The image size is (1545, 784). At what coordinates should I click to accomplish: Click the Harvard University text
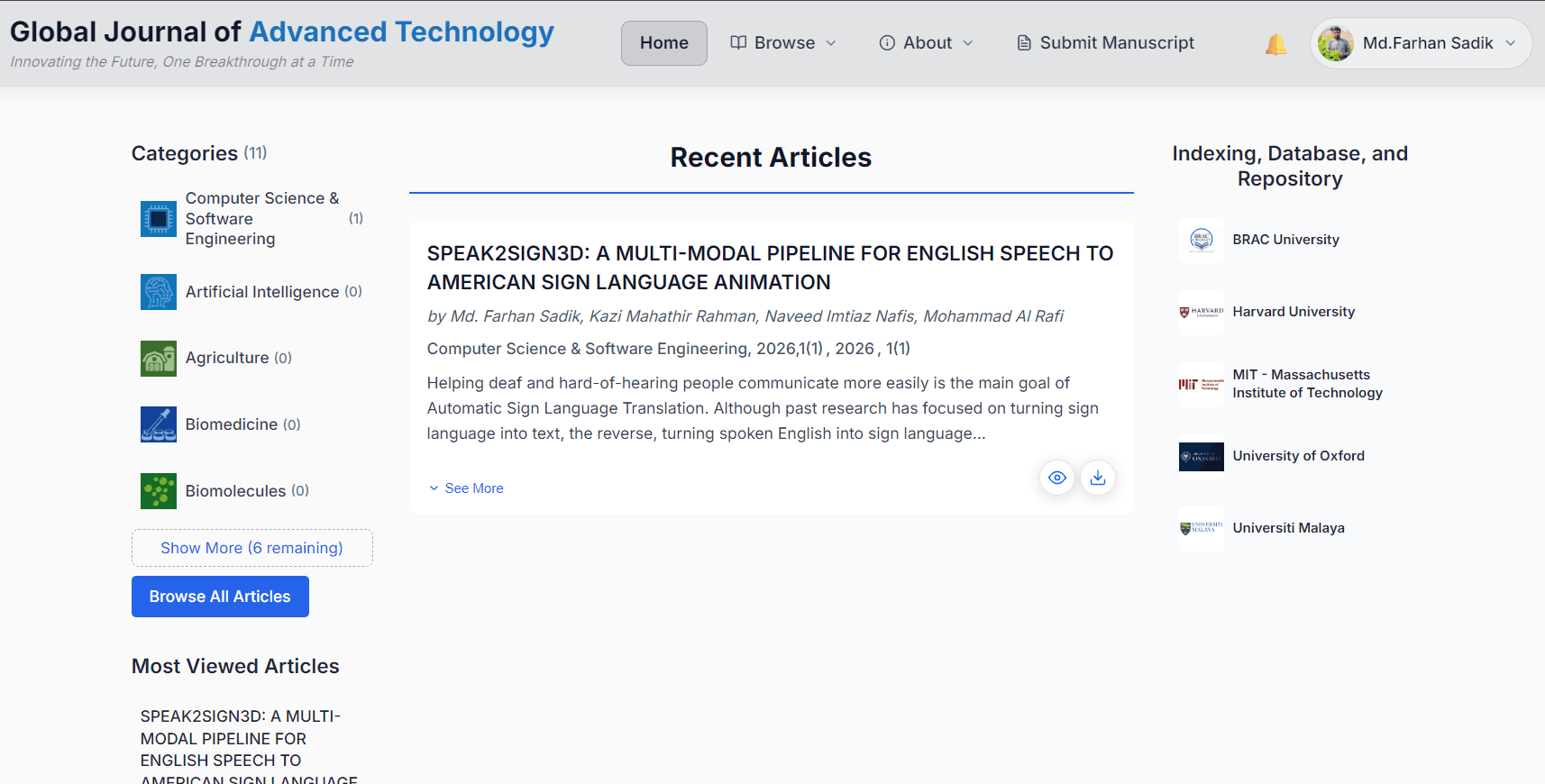tap(1294, 312)
